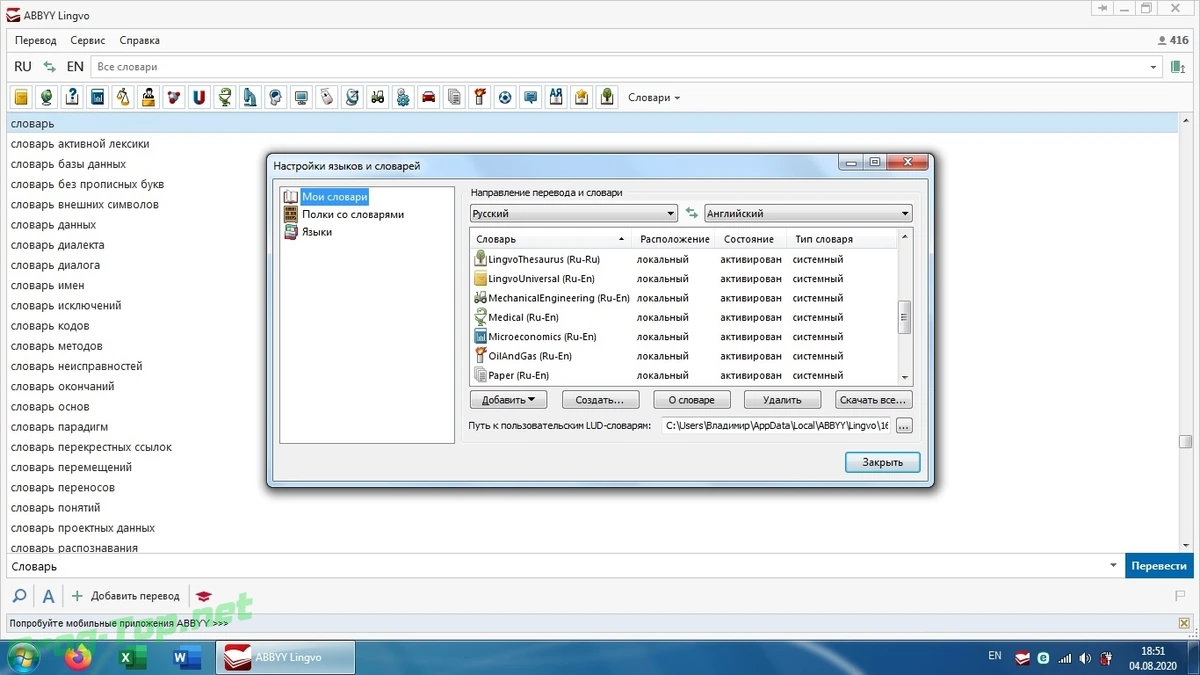Select Языки in the tree

tap(317, 232)
